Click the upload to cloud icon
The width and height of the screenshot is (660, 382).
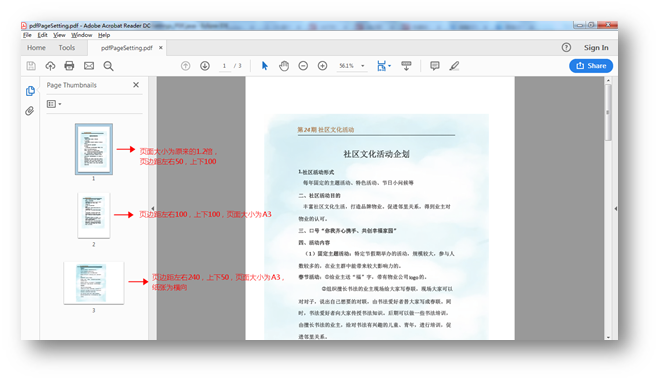click(50, 66)
